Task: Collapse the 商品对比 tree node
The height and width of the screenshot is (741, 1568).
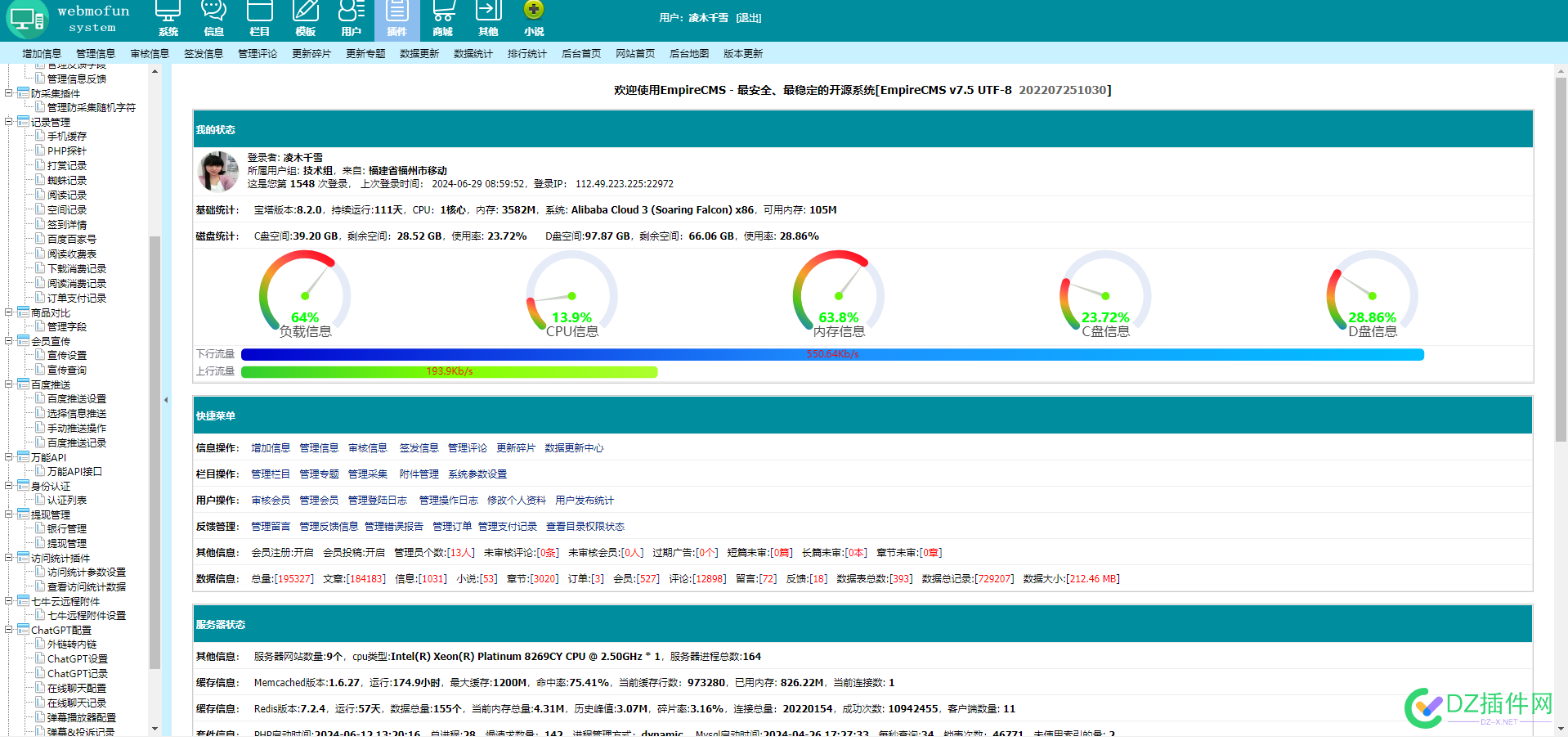Action: (x=9, y=312)
